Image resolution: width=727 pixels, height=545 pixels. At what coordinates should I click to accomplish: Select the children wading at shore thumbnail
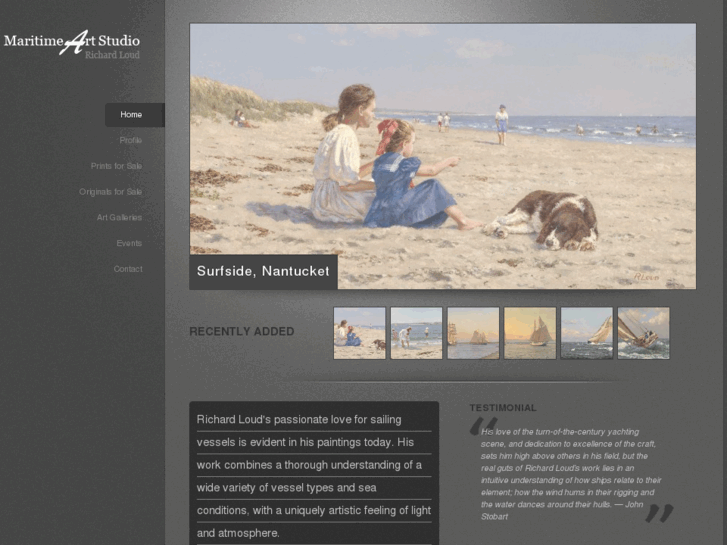pyautogui.click(x=416, y=333)
